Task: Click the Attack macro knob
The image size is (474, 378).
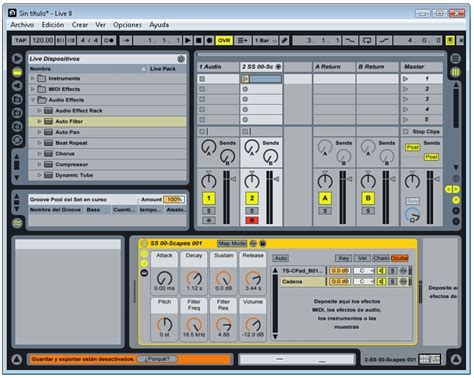Action: (x=164, y=278)
